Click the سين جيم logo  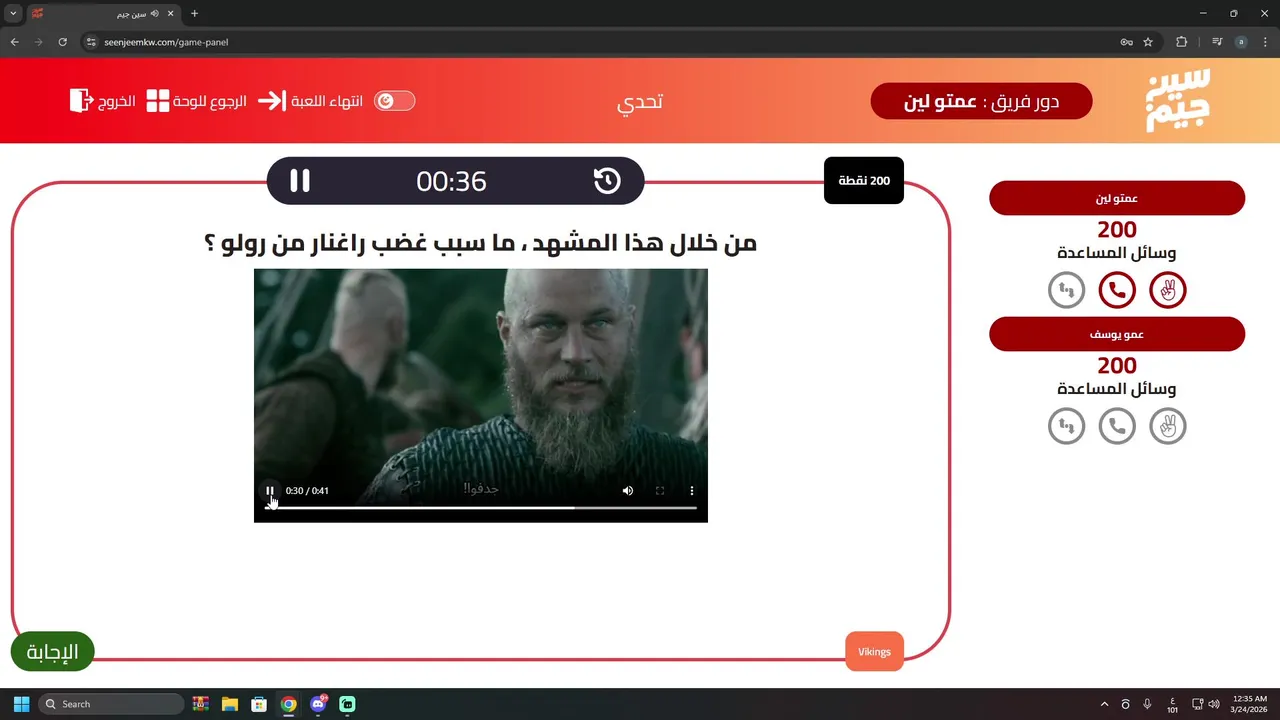1178,100
